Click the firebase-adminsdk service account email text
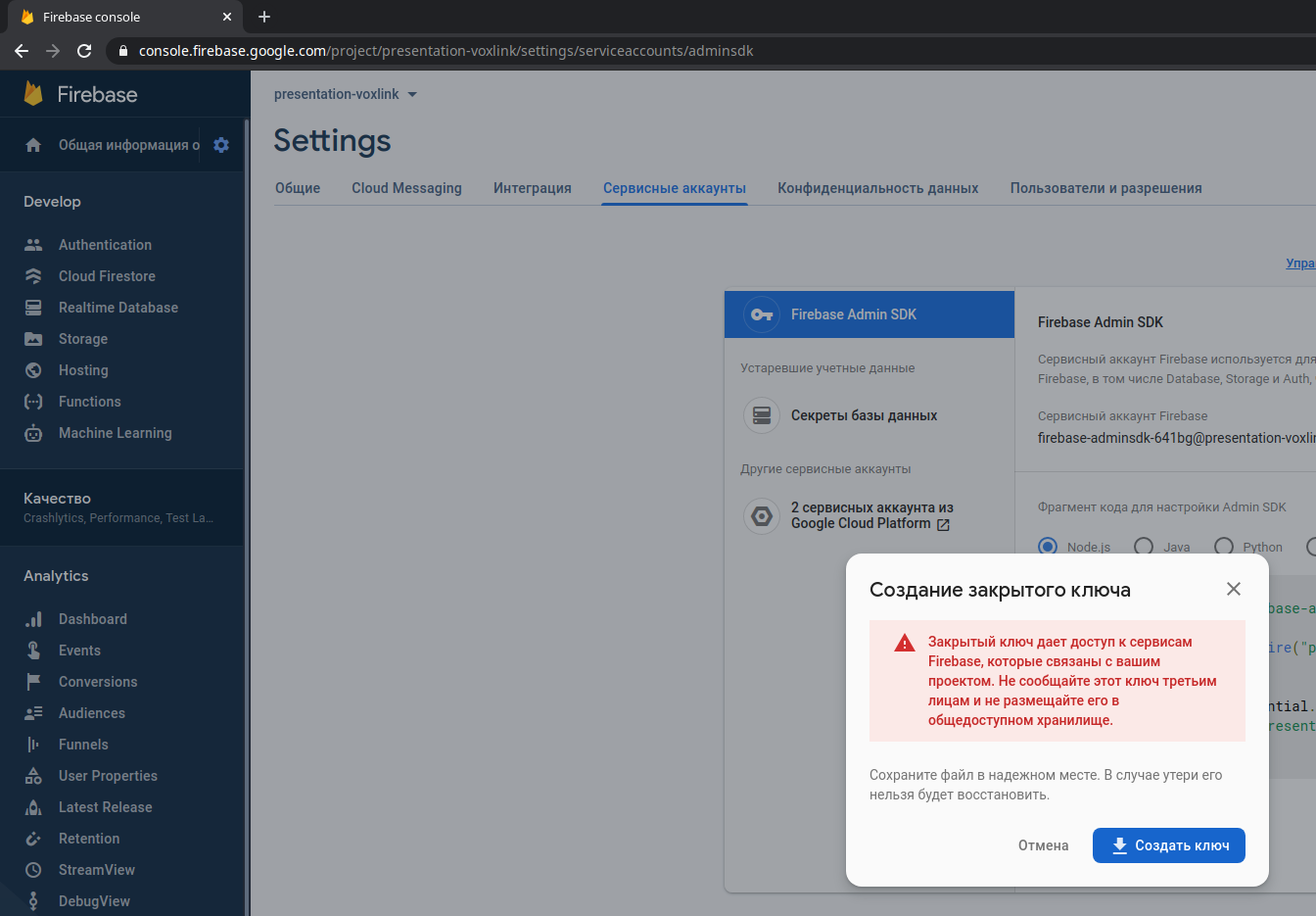Image resolution: width=1316 pixels, height=916 pixels. 1177,438
